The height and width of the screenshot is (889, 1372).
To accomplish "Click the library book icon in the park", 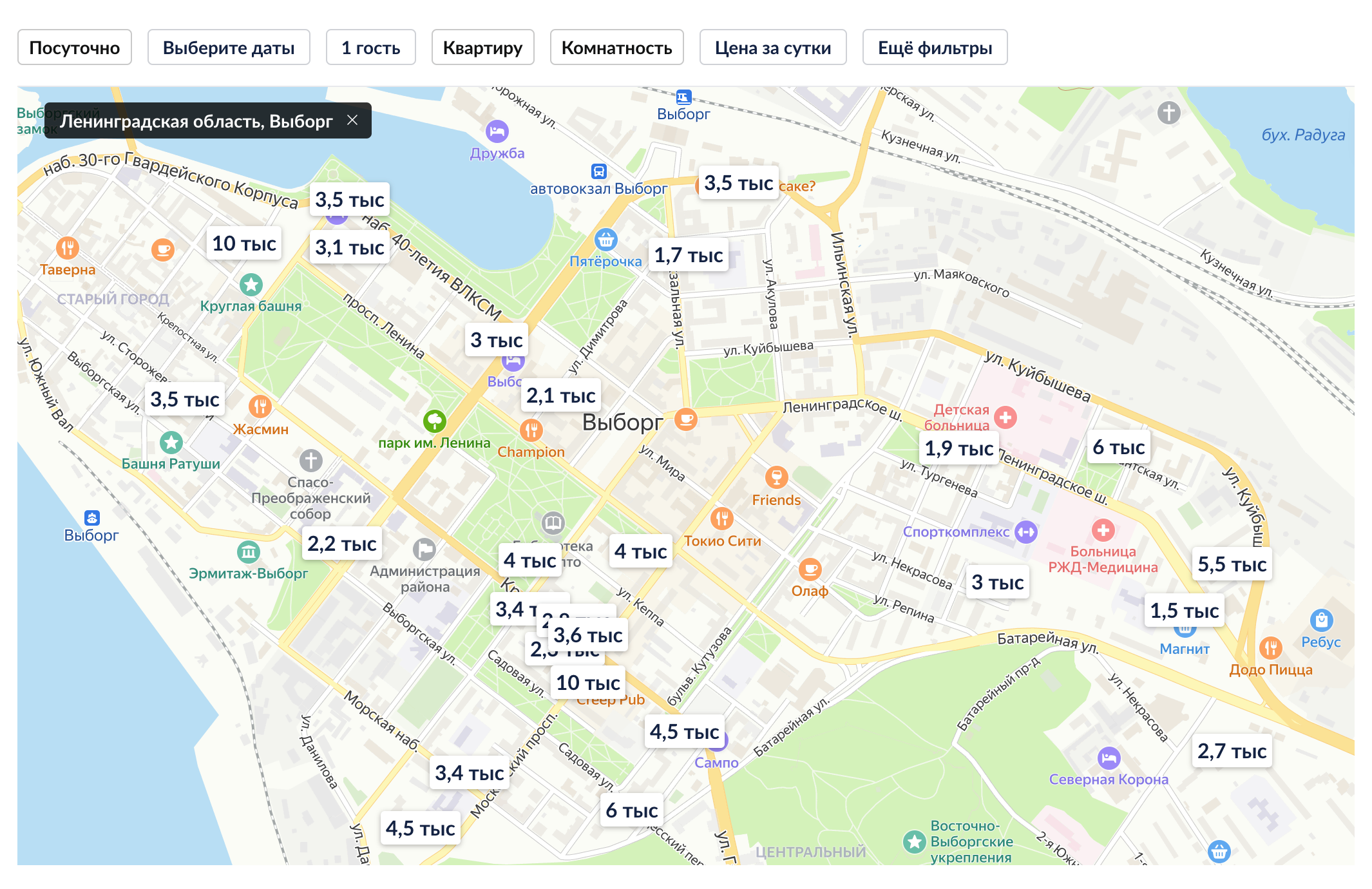I will click(x=553, y=523).
